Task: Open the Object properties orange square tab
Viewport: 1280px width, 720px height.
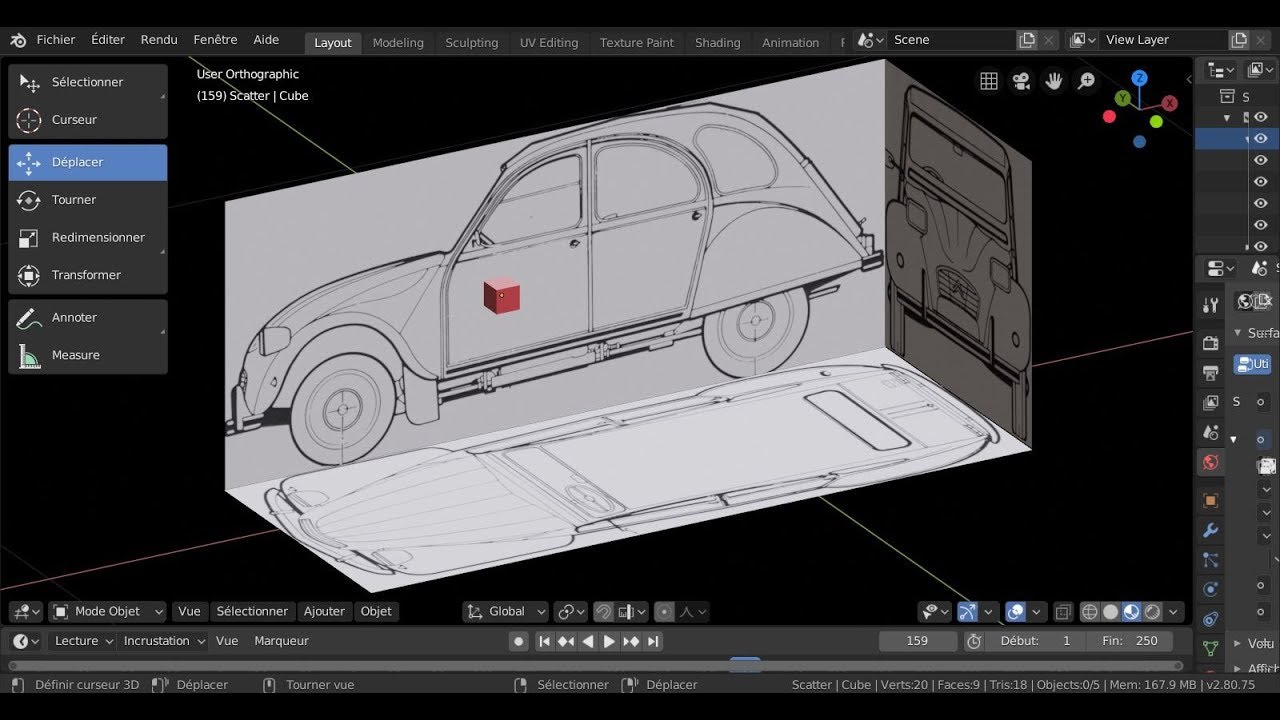Action: point(1211,500)
